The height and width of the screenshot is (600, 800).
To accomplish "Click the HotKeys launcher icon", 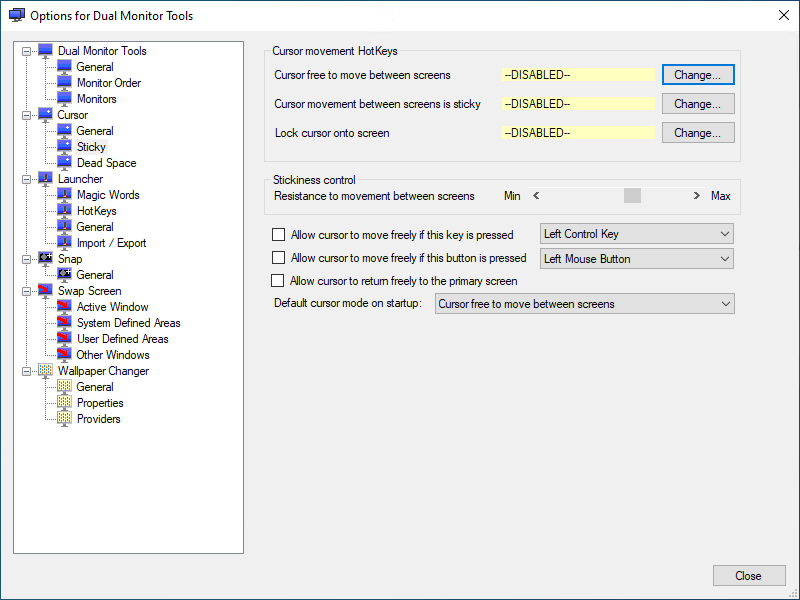I will coord(64,211).
